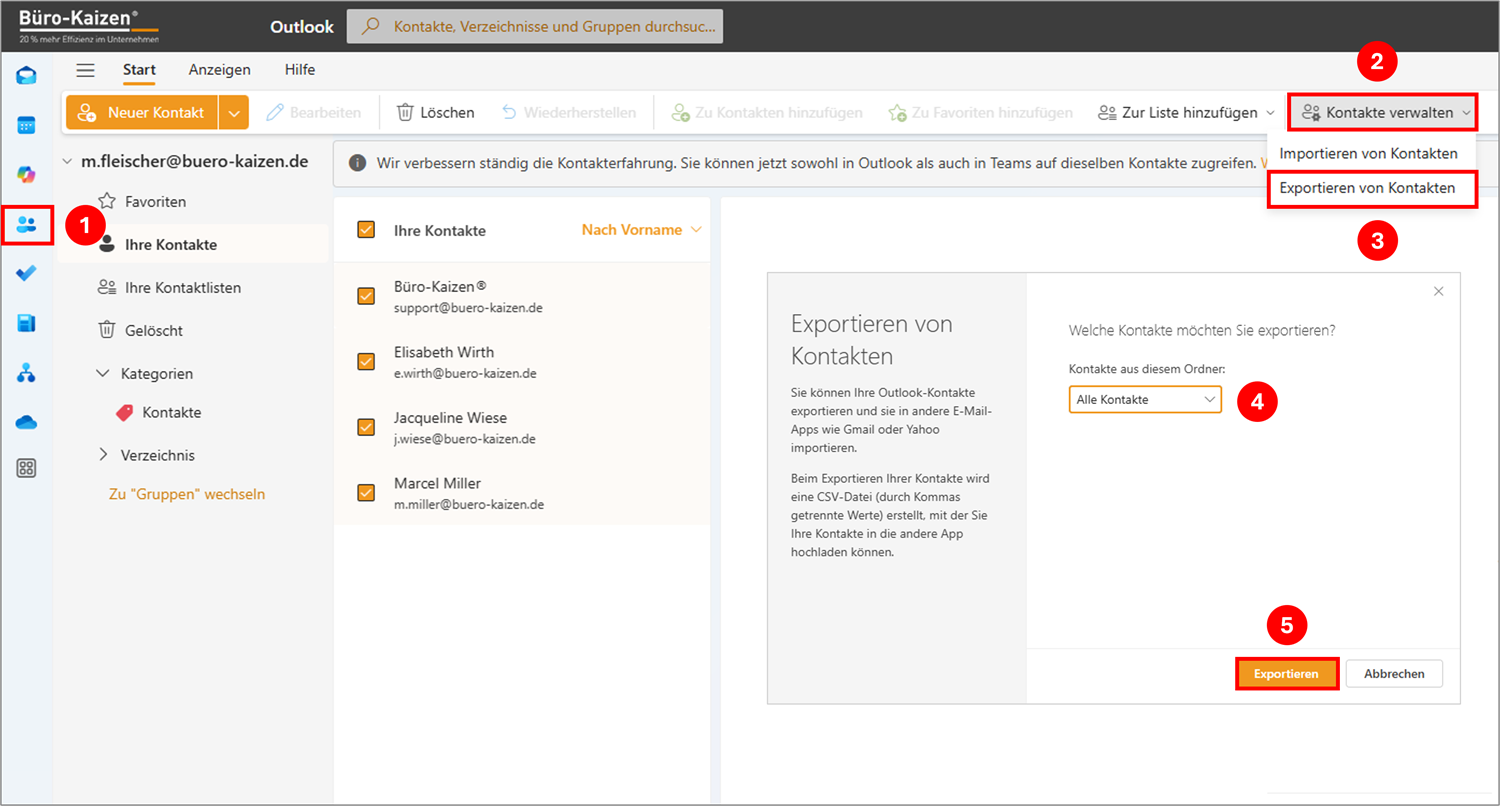Click the orange Exportieren button
The image size is (1500, 806).
(x=1286, y=674)
